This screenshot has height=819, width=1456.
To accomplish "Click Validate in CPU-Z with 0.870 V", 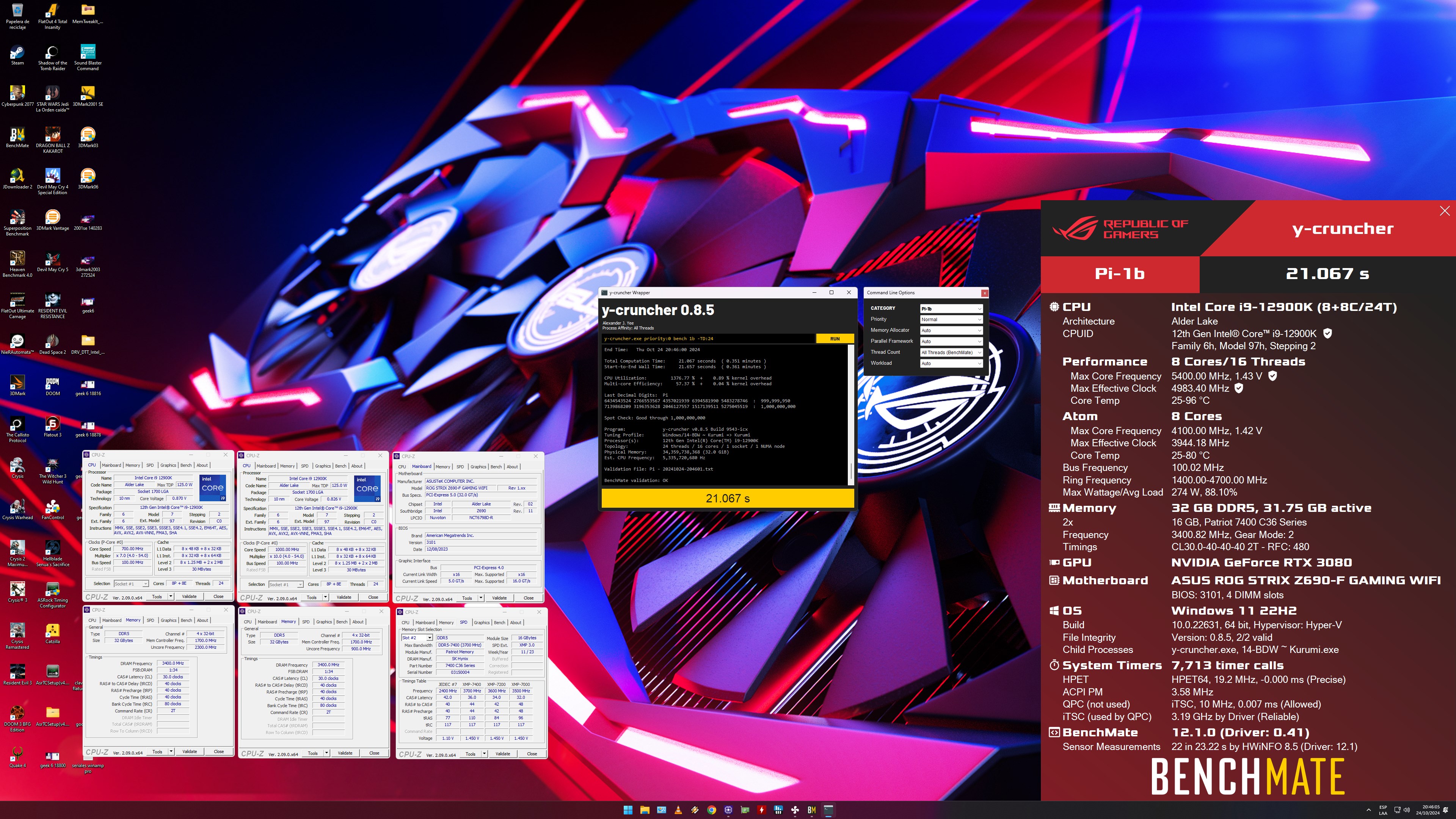I will coord(189,596).
